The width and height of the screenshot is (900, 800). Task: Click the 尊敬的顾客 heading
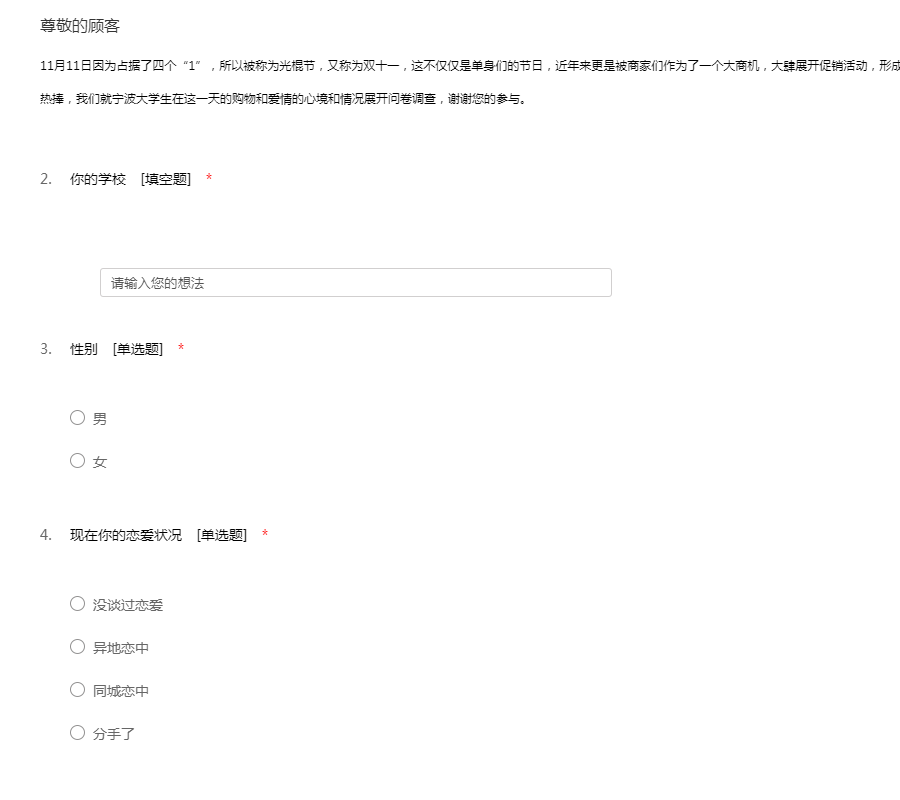coord(80,26)
